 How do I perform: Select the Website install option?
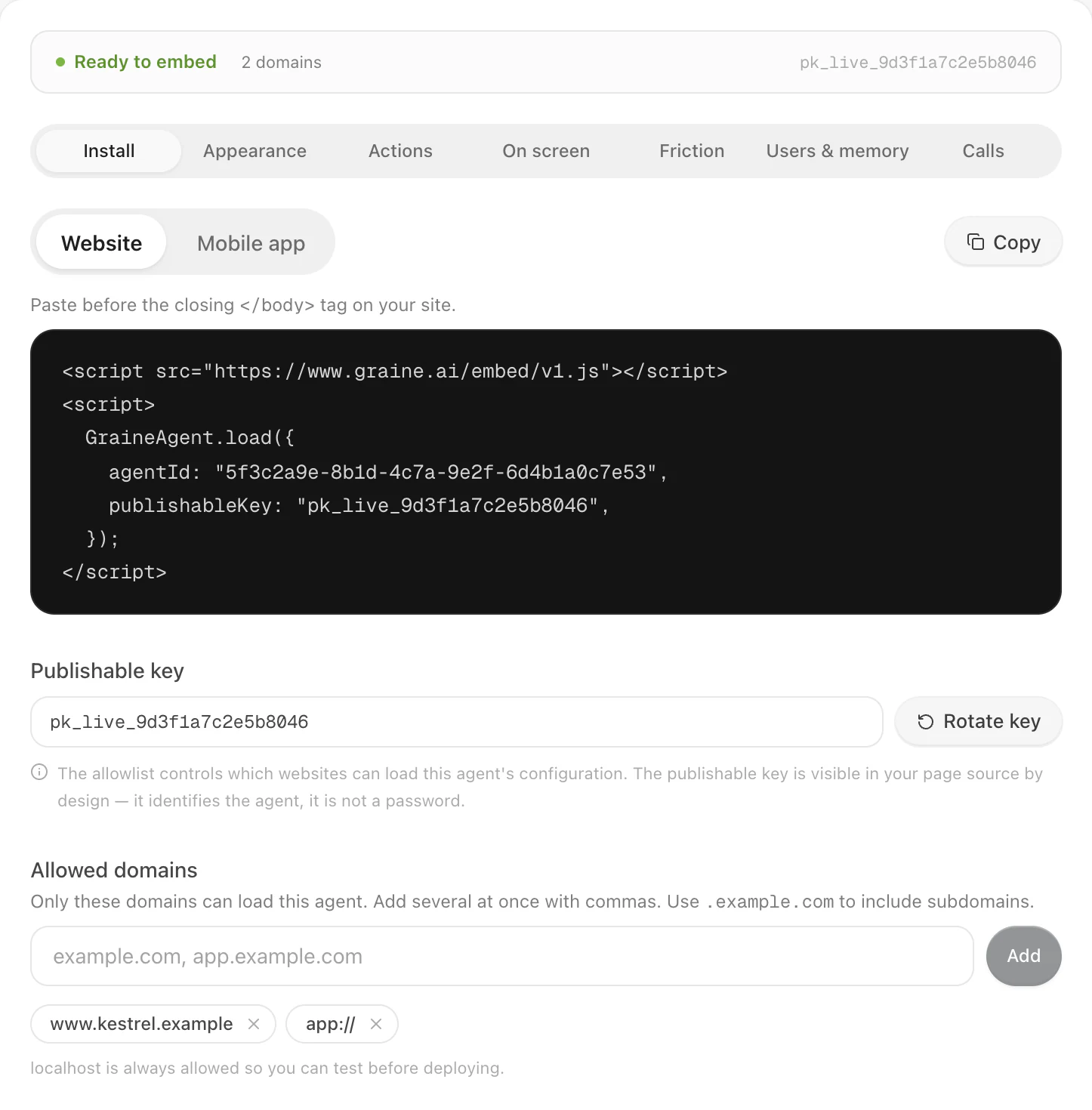tap(101, 243)
